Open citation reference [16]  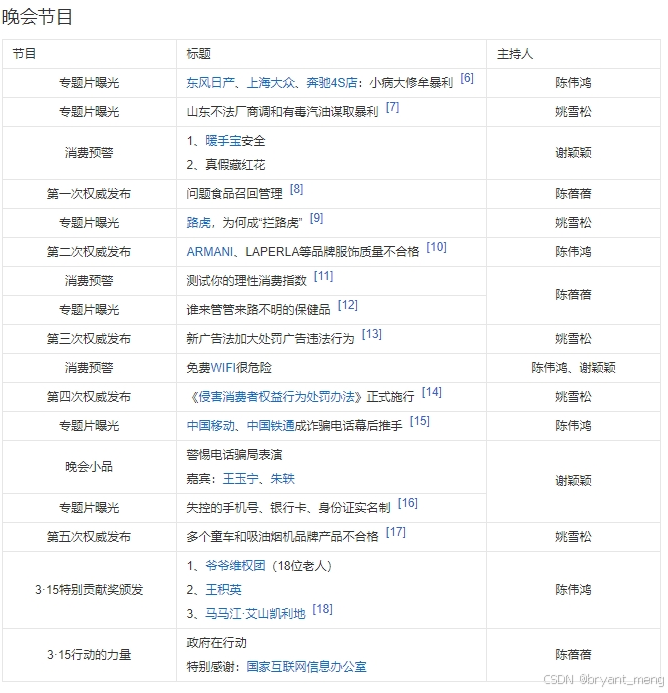point(408,503)
